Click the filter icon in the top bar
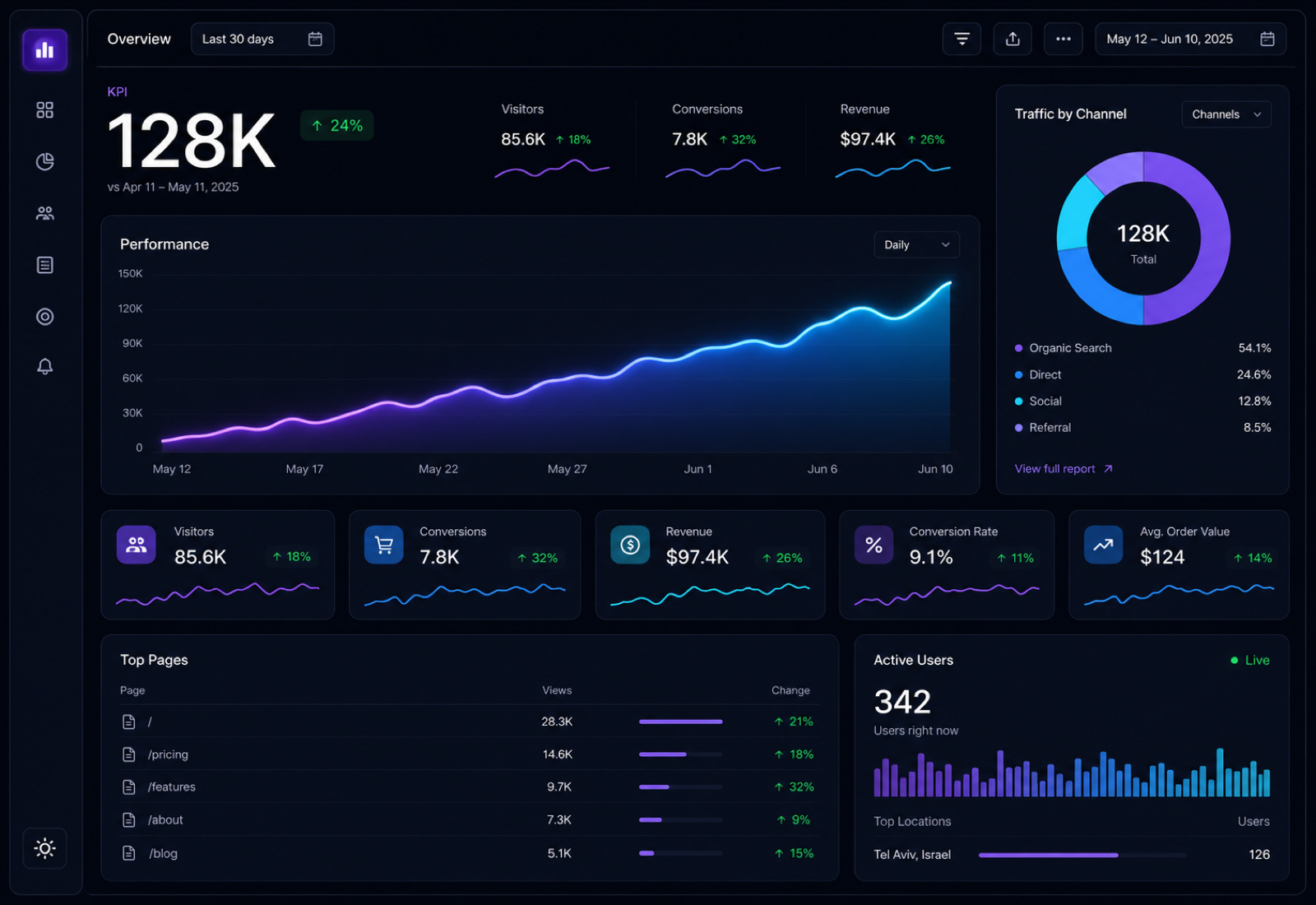Screen dimensions: 1316x905 962,39
